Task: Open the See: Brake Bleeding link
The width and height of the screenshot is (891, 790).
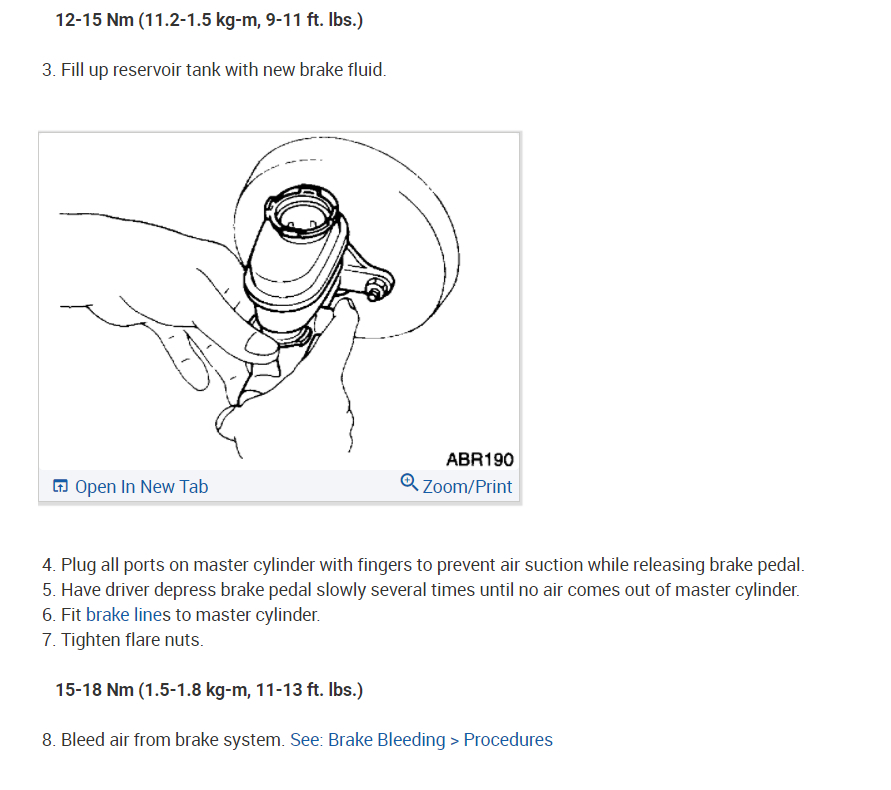Action: click(x=368, y=740)
